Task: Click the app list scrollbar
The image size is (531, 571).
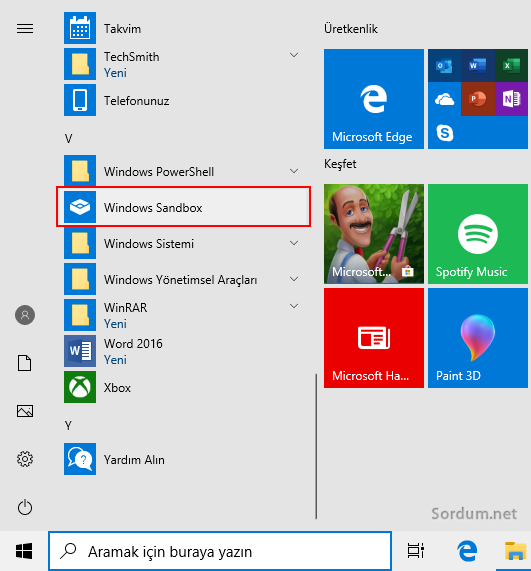Action: [316, 446]
